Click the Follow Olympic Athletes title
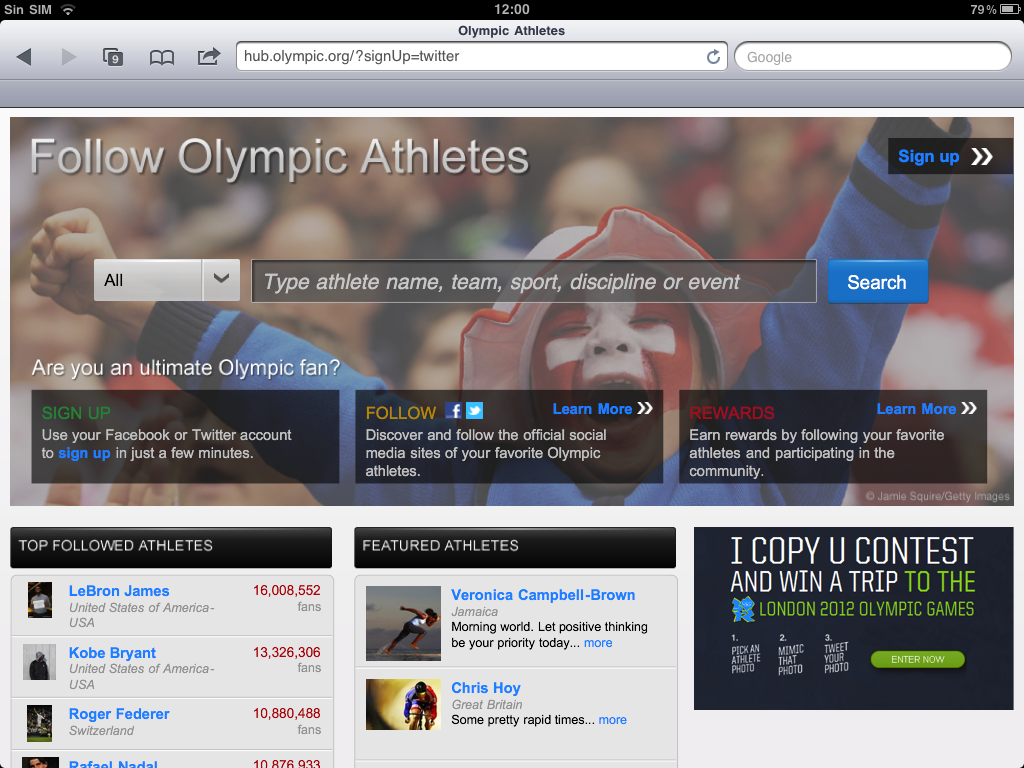Screen dimensions: 1024x768 (x=280, y=157)
